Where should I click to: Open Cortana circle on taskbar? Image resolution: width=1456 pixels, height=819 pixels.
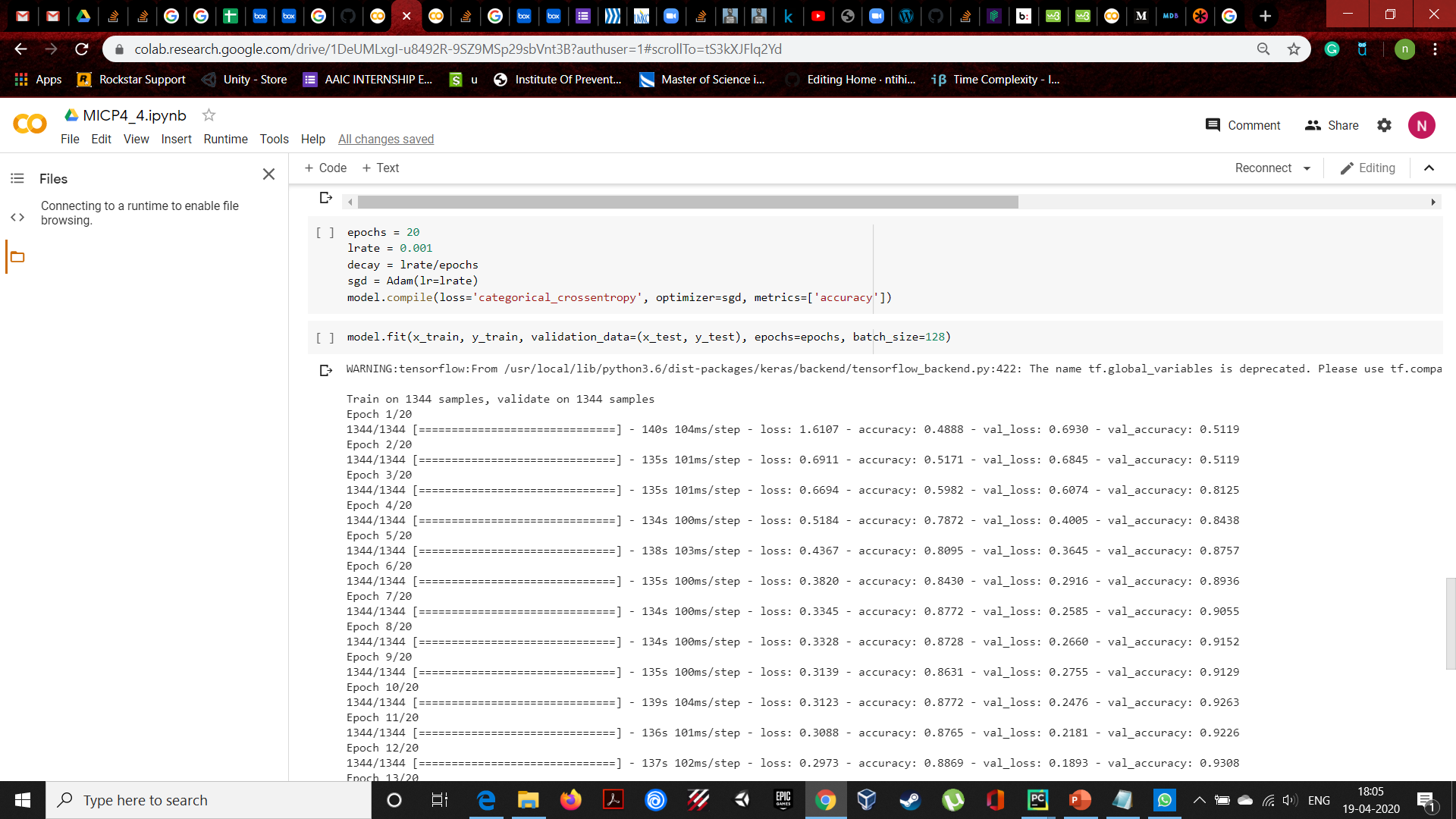click(x=394, y=800)
